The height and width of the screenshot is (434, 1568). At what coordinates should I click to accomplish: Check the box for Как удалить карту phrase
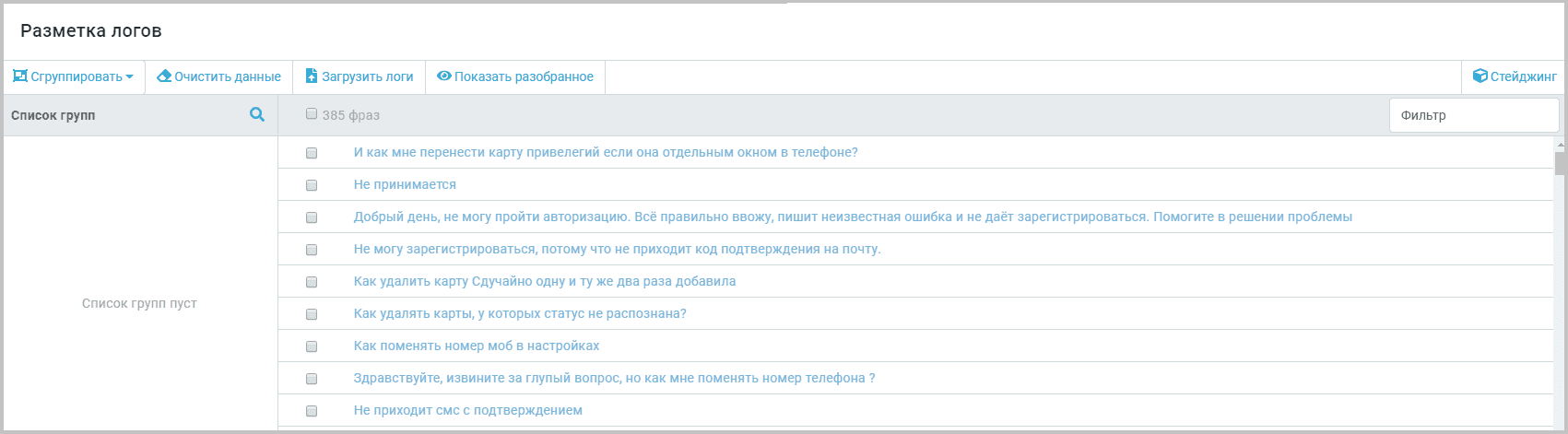(312, 282)
